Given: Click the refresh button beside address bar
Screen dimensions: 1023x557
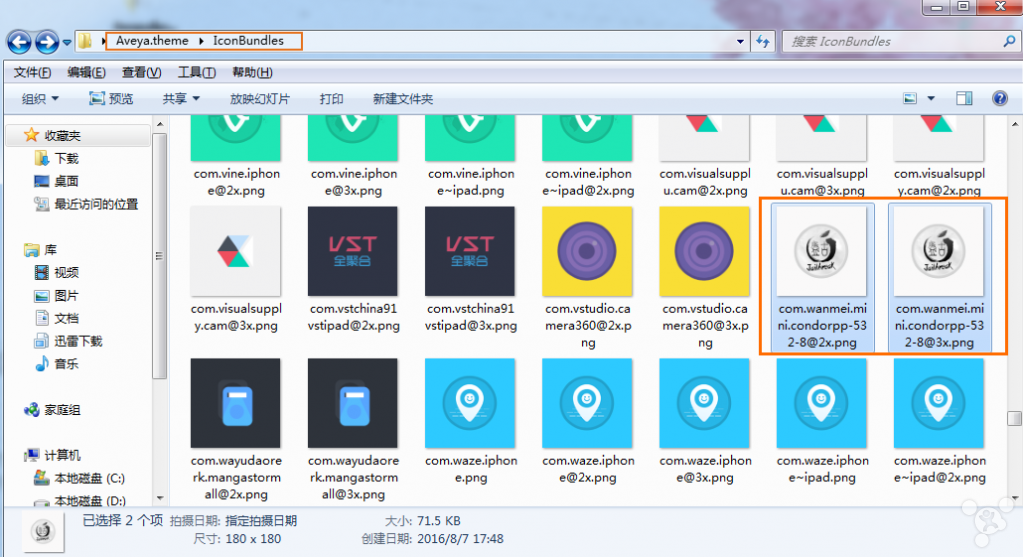Looking at the screenshot, I should pyautogui.click(x=763, y=42).
